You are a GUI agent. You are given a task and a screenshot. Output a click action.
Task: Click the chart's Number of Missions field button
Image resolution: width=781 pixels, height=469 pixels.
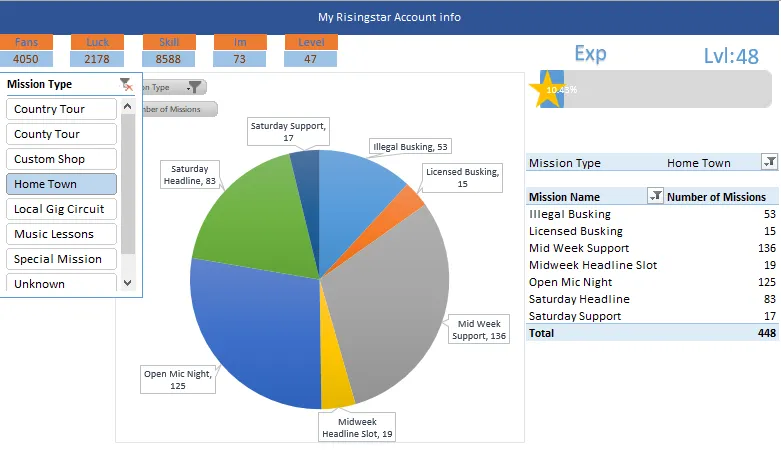[179, 109]
